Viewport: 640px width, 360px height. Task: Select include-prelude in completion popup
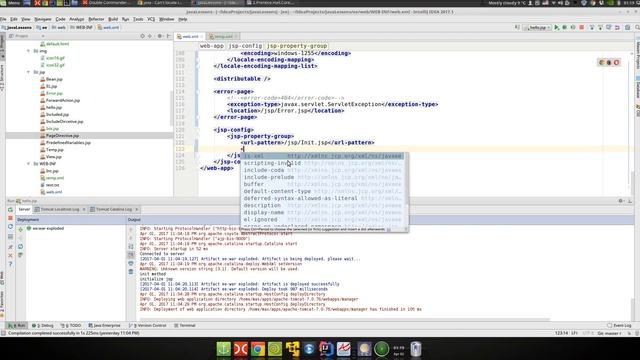(322, 177)
